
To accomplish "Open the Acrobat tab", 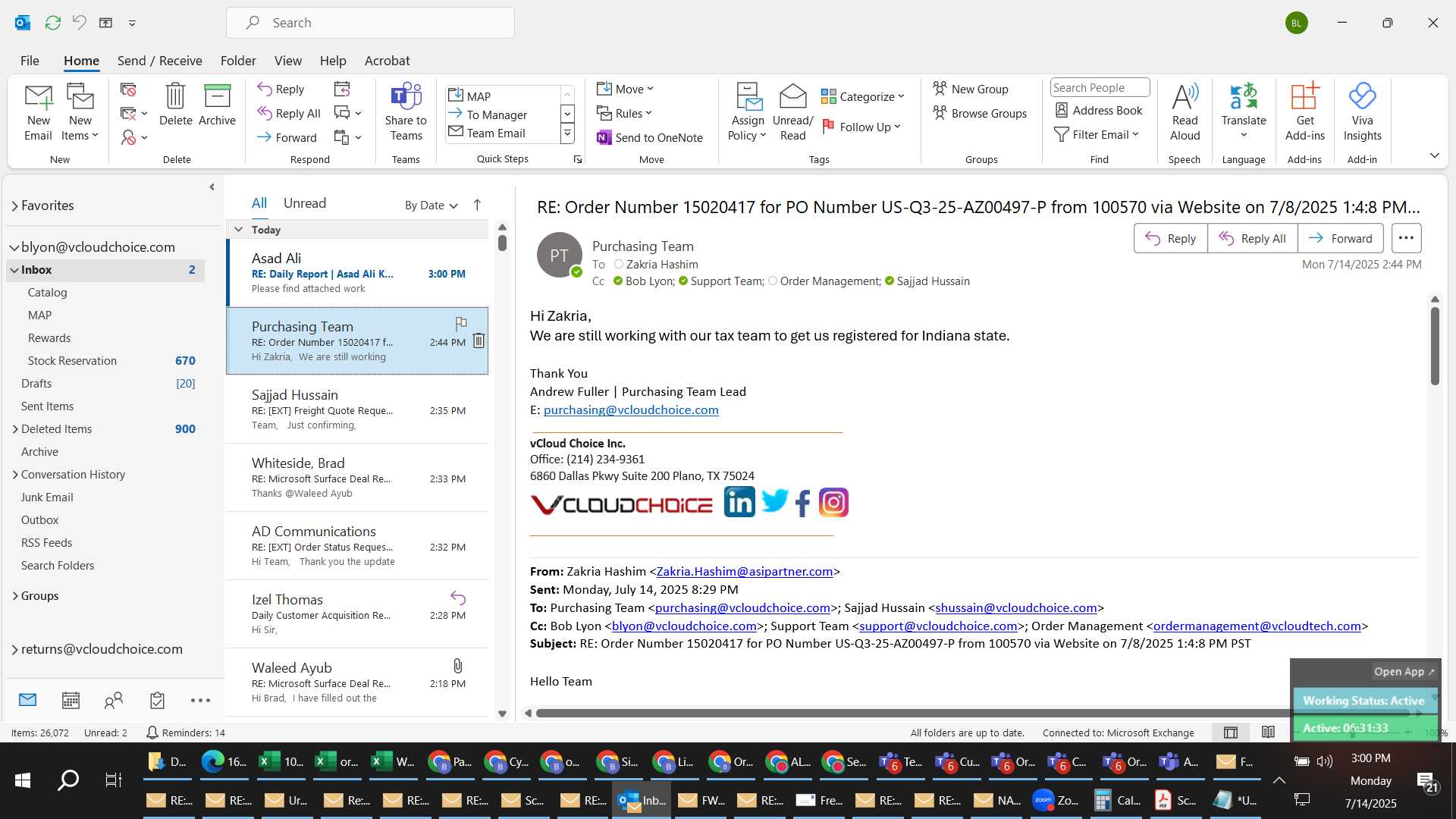I will 387,61.
